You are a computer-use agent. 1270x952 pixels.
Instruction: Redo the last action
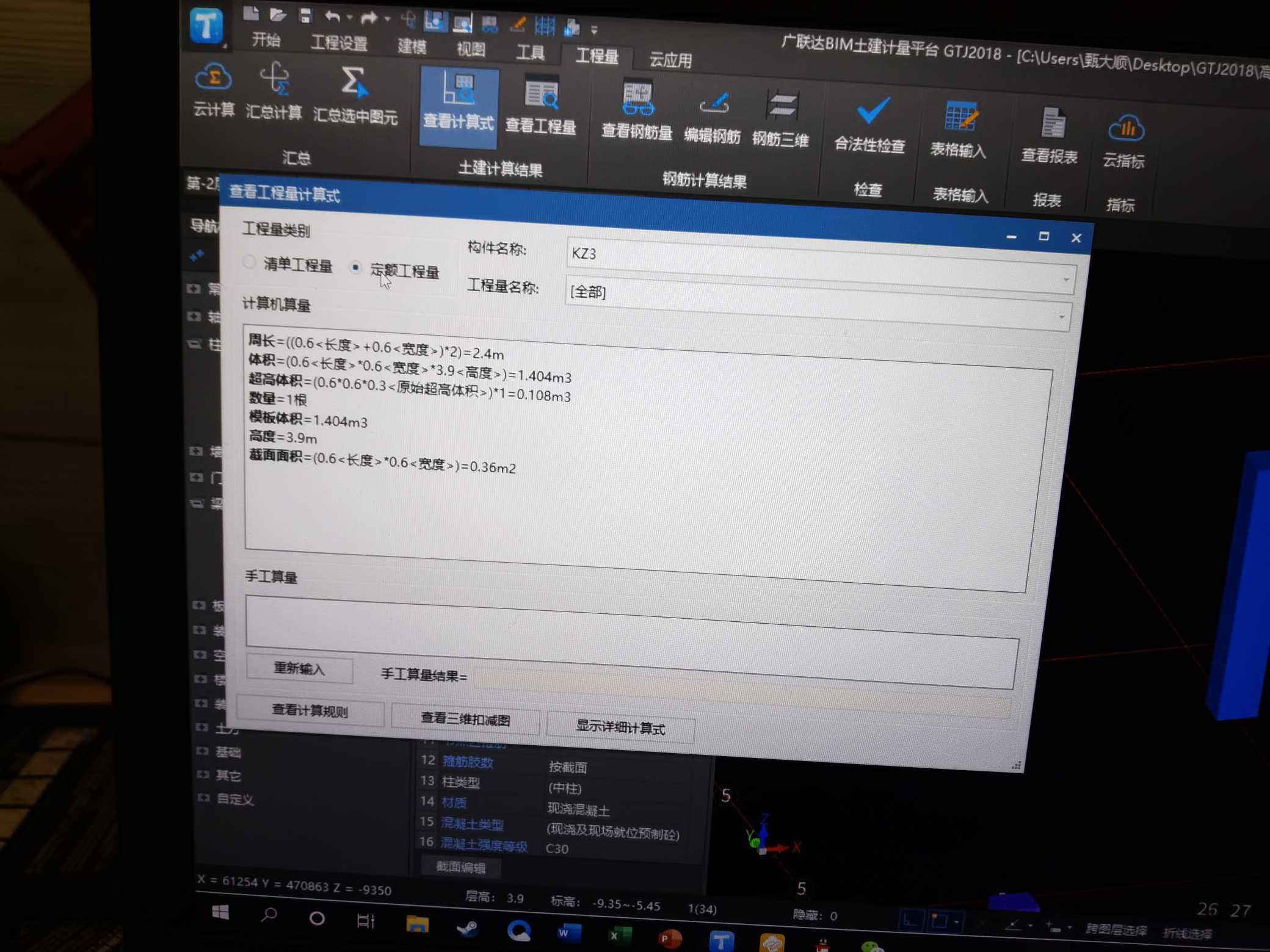[369, 18]
